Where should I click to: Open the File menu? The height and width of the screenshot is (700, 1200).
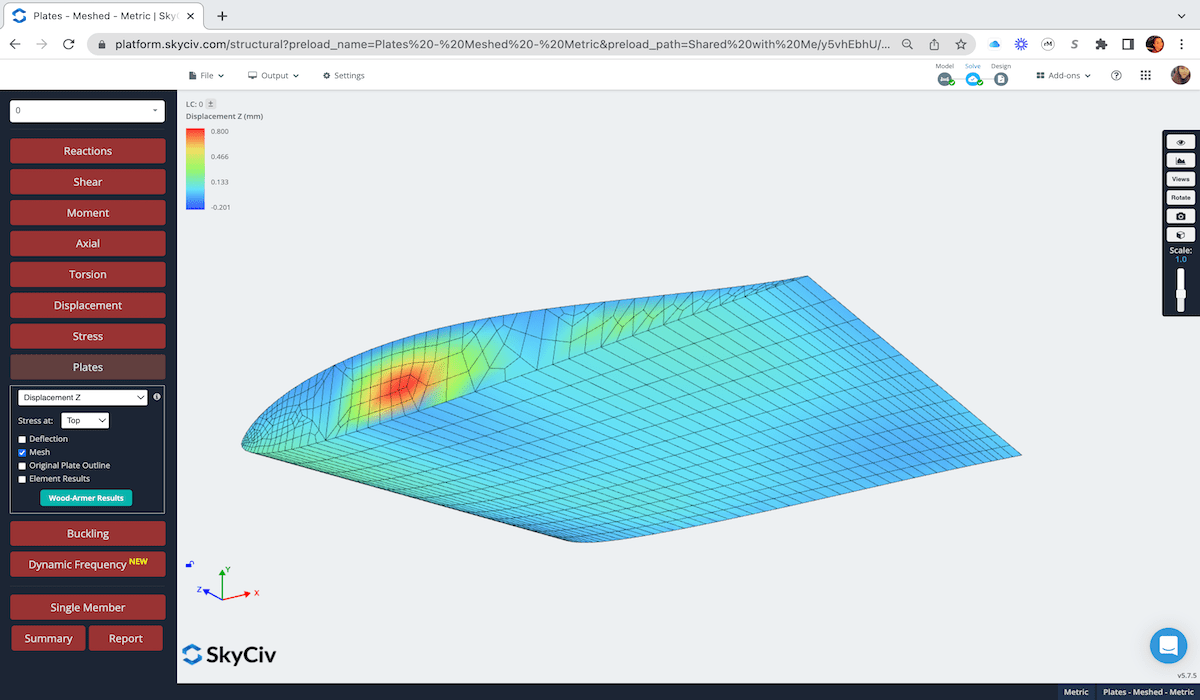(205, 75)
